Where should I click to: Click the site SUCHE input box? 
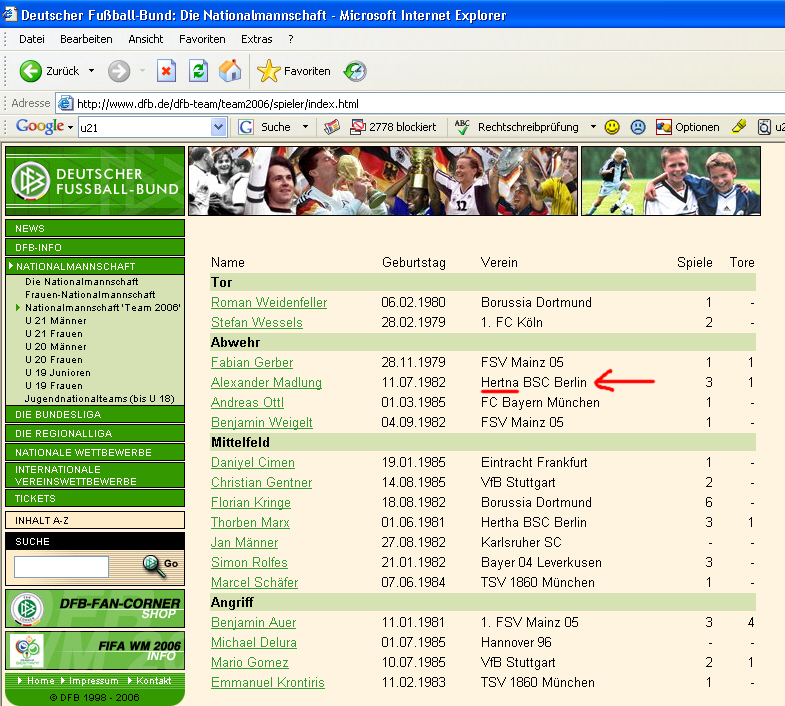tap(61, 566)
